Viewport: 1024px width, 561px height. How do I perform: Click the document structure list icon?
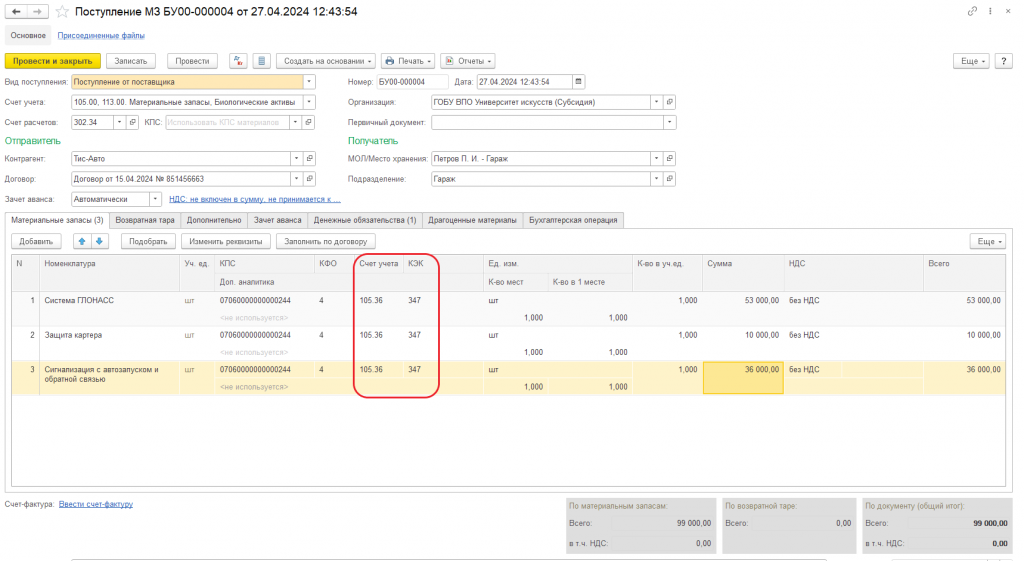261,61
